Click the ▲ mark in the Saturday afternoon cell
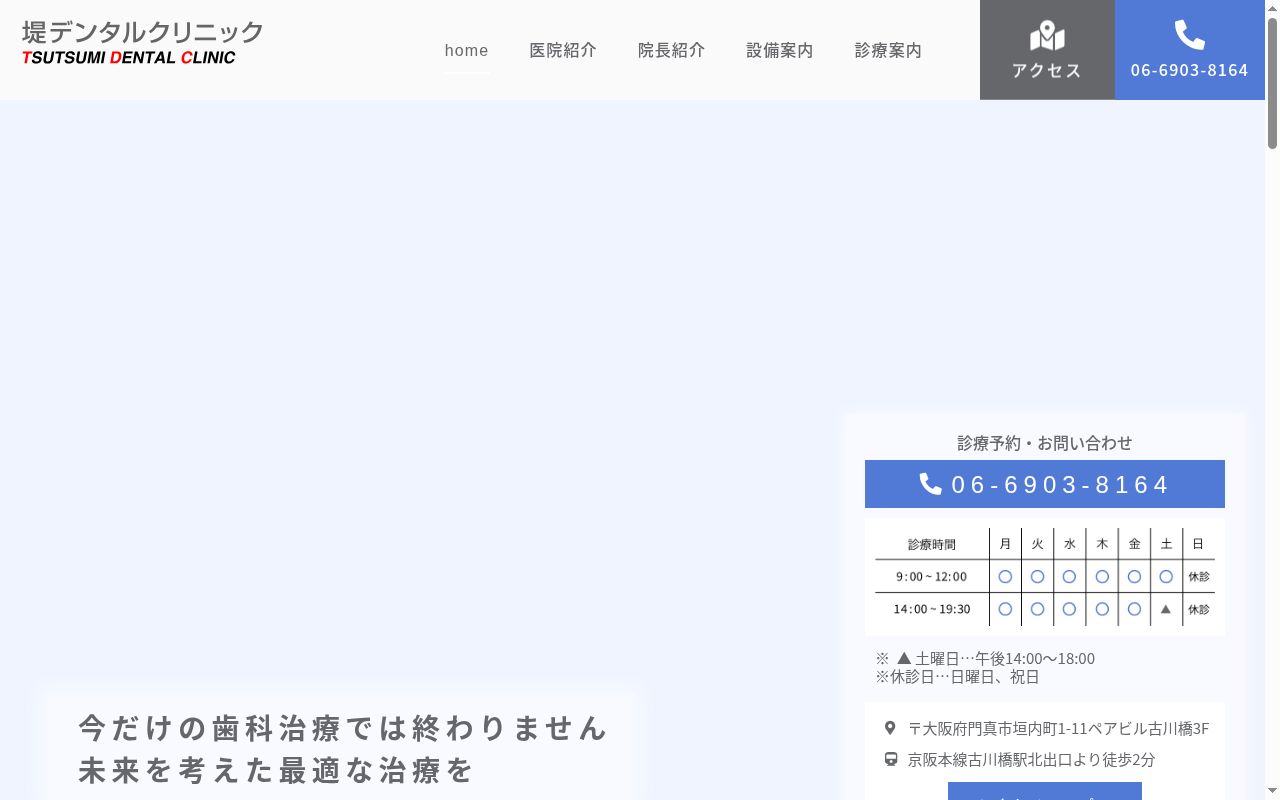The image size is (1280, 800). 1166,608
